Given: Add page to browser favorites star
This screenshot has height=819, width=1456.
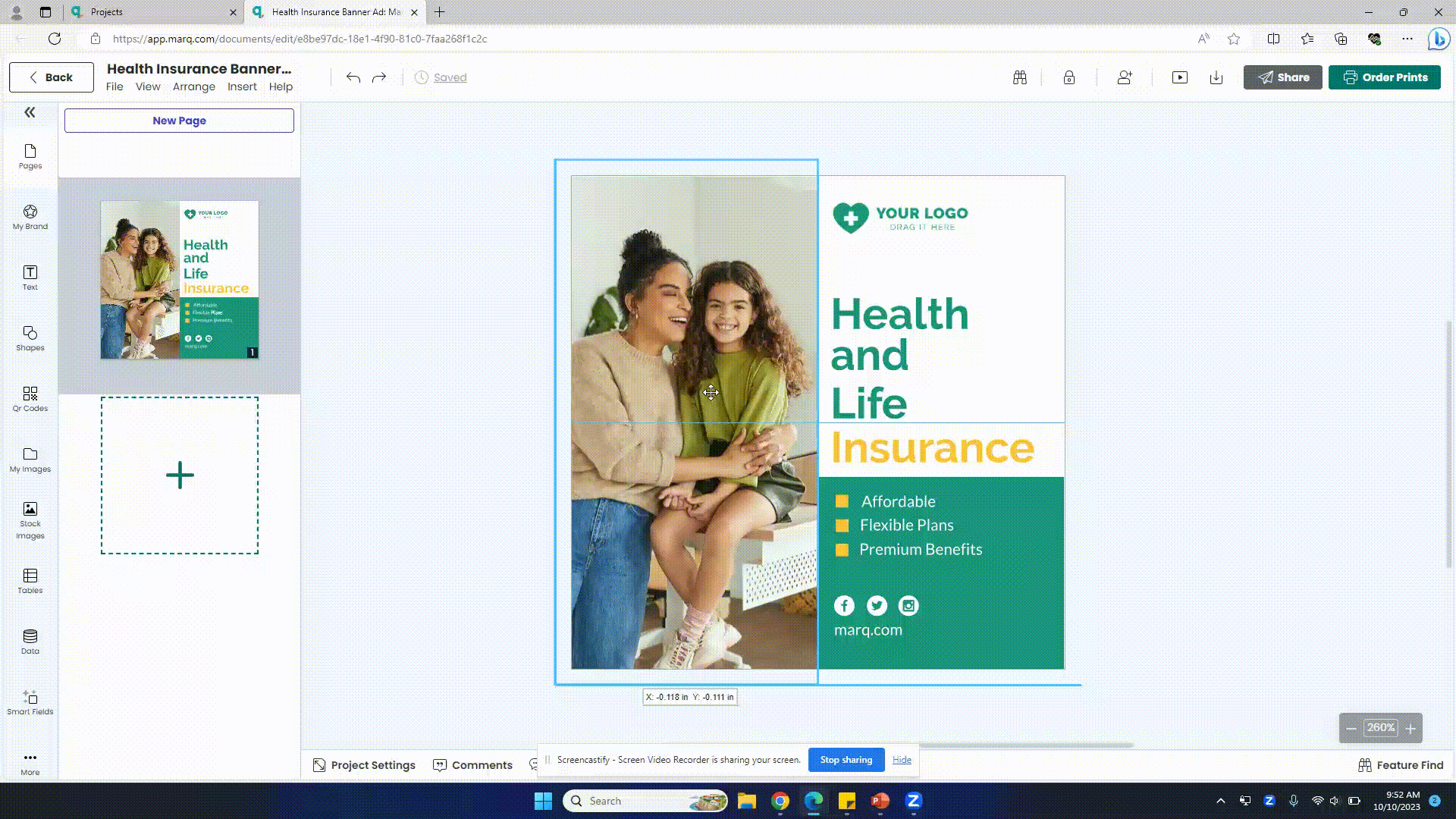Looking at the screenshot, I should point(1234,39).
